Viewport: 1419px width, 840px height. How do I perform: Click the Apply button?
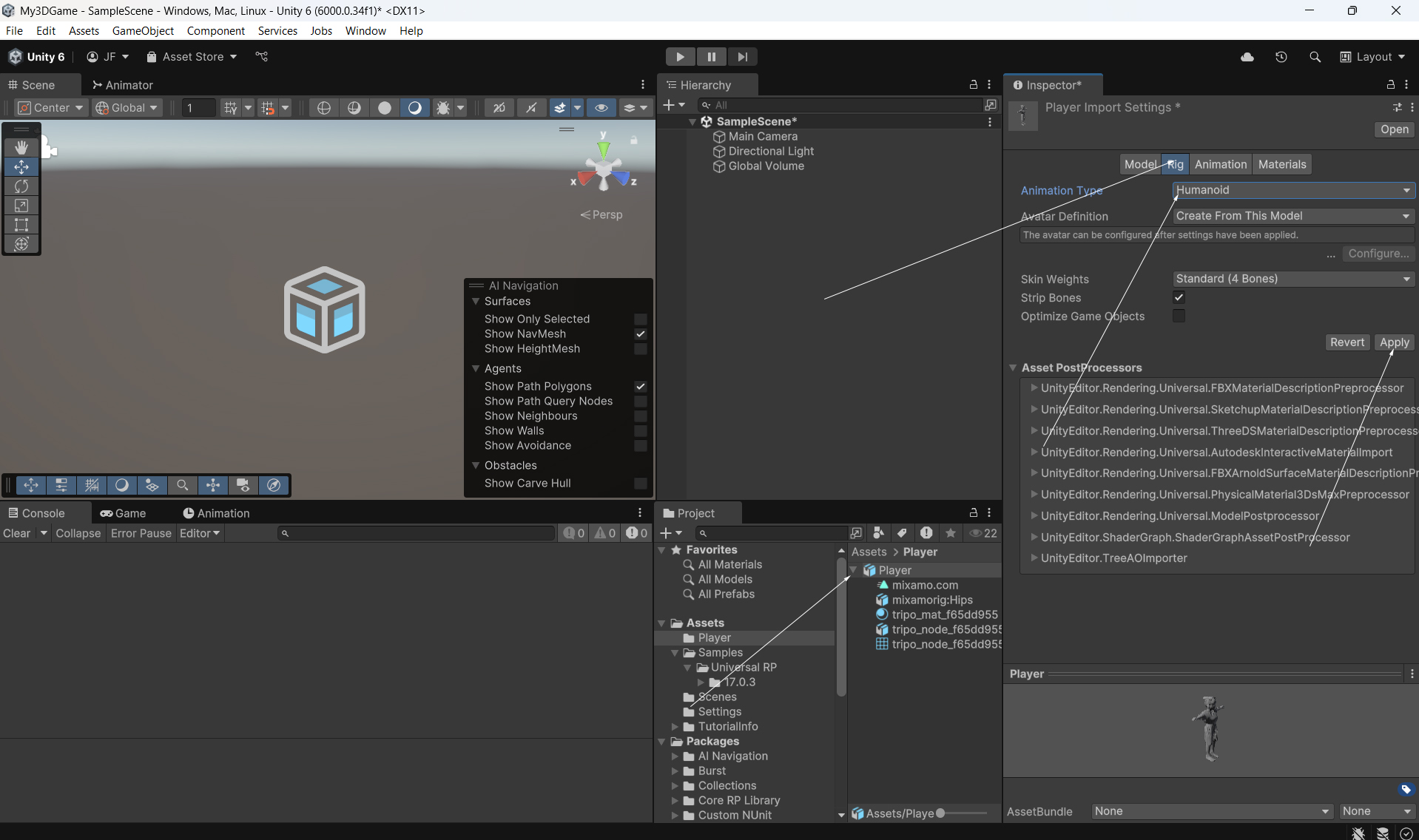1394,342
